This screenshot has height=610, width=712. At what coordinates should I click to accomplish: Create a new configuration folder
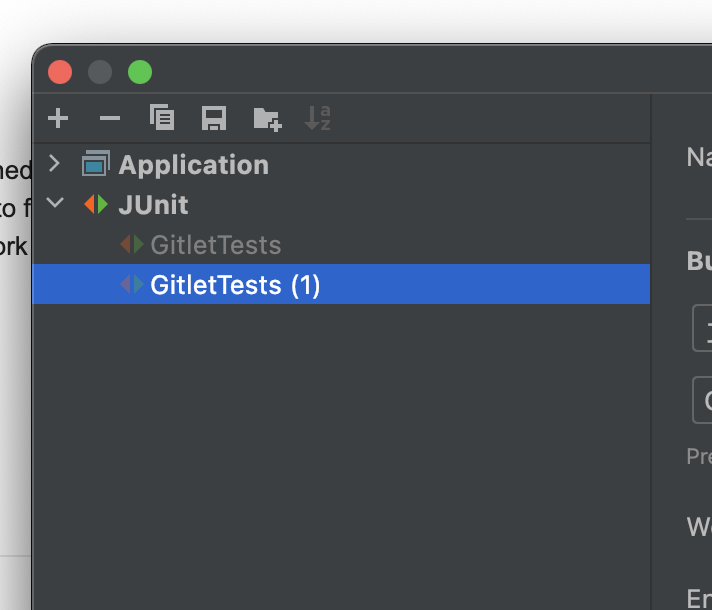click(x=267, y=119)
